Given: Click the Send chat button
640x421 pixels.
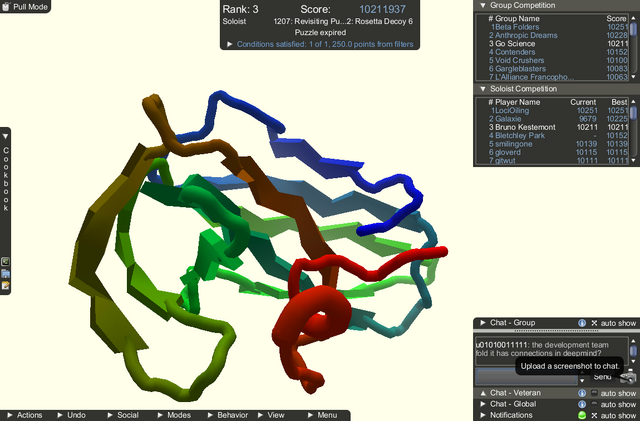Looking at the screenshot, I should pos(602,377).
